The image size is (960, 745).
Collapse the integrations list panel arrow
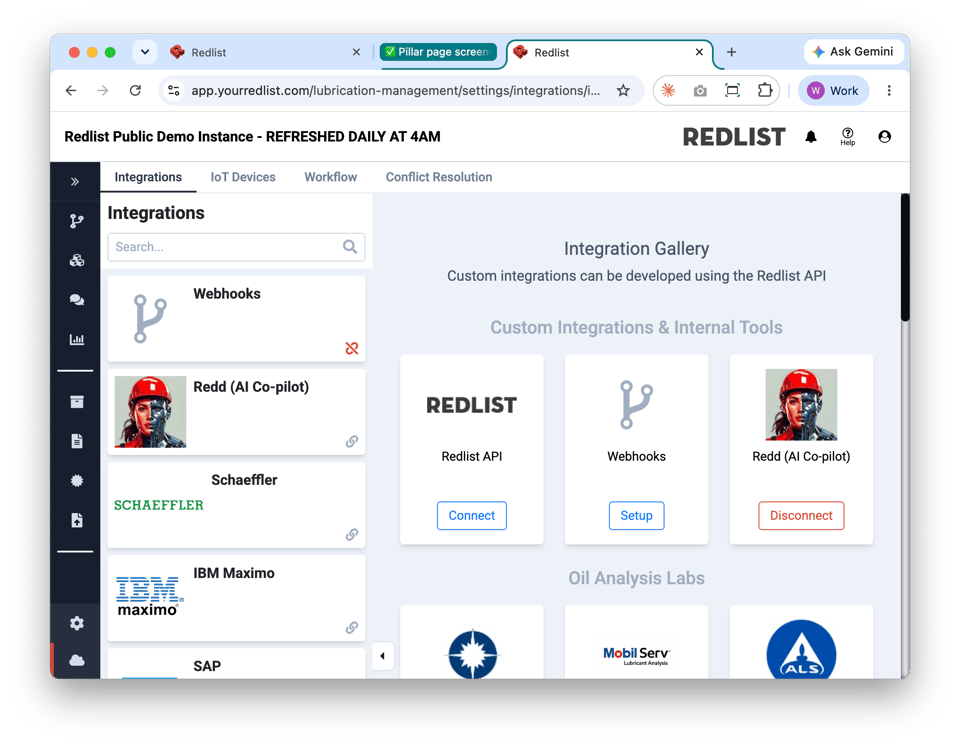383,656
